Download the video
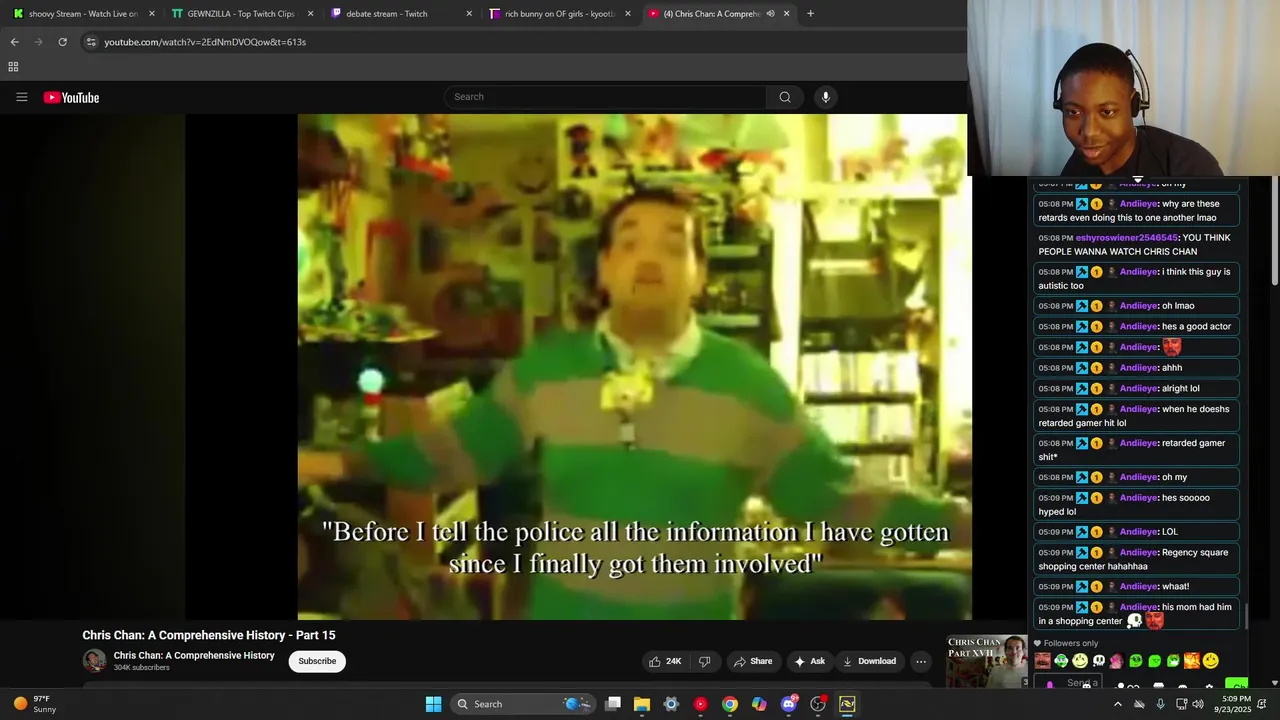This screenshot has width=1280, height=720. (x=869, y=661)
